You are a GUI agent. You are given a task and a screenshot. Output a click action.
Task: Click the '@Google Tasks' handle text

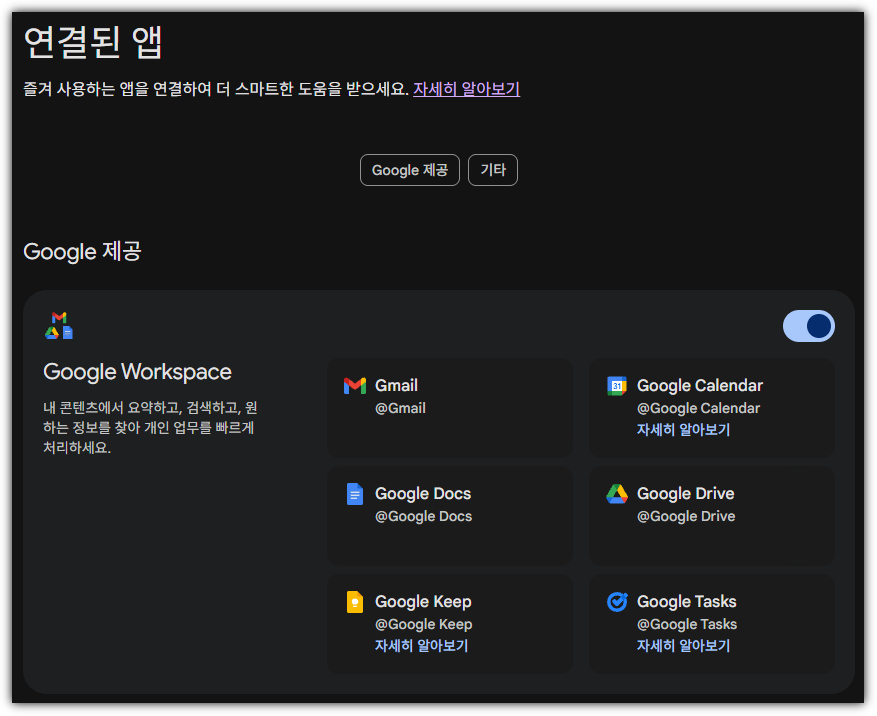(687, 624)
